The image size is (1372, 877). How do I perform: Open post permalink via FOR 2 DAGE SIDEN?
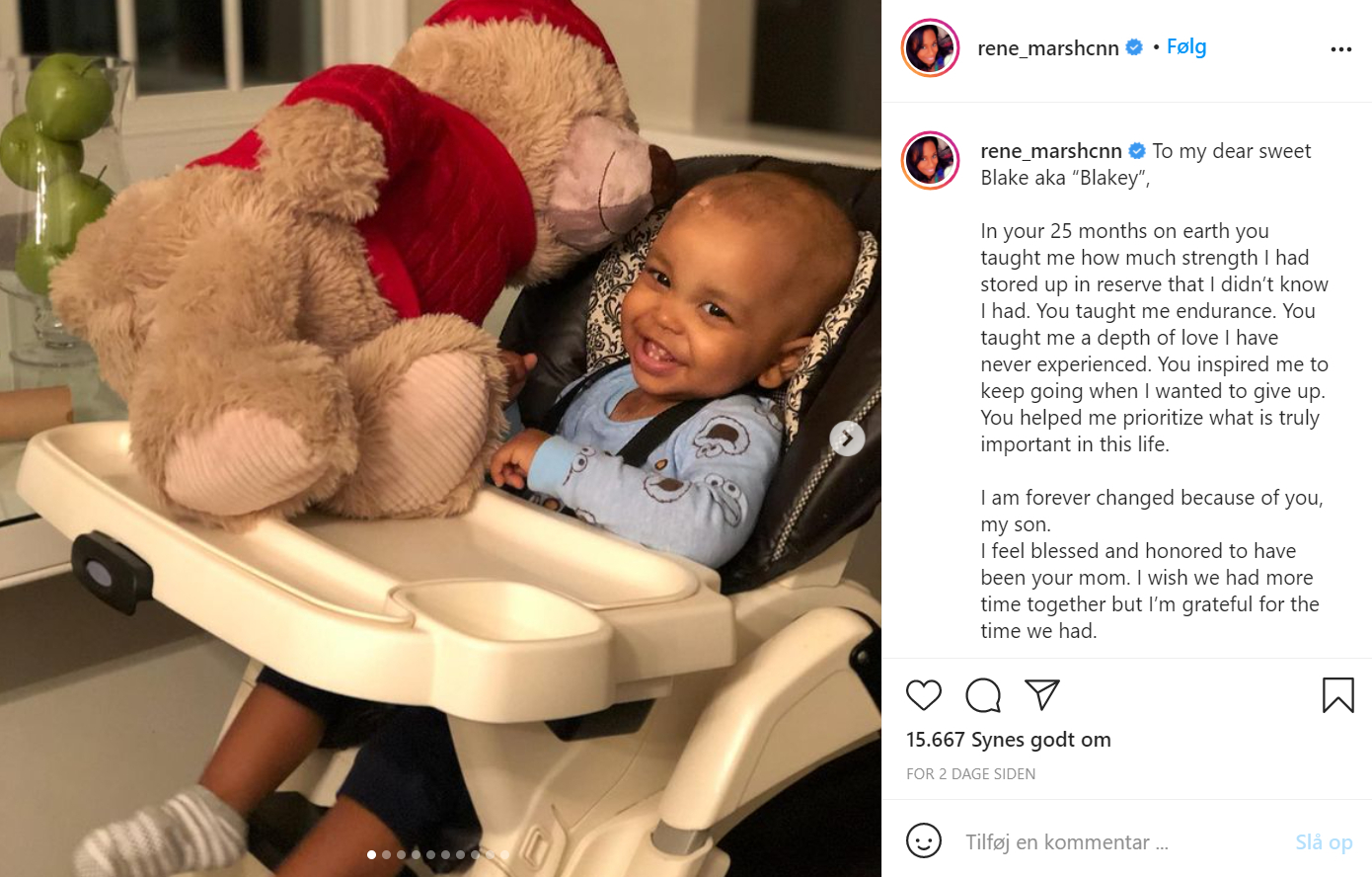[x=971, y=774]
